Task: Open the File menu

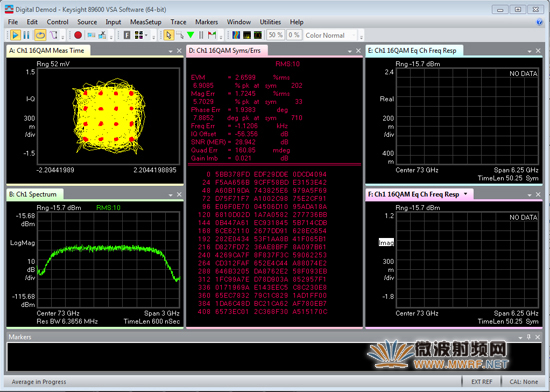Action: click(x=13, y=22)
